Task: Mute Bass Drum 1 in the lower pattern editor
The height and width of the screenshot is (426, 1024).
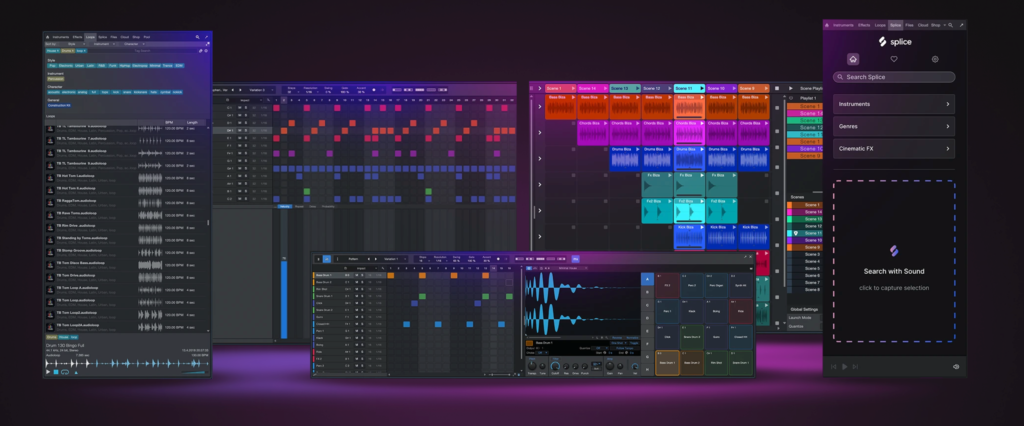Action: click(357, 275)
